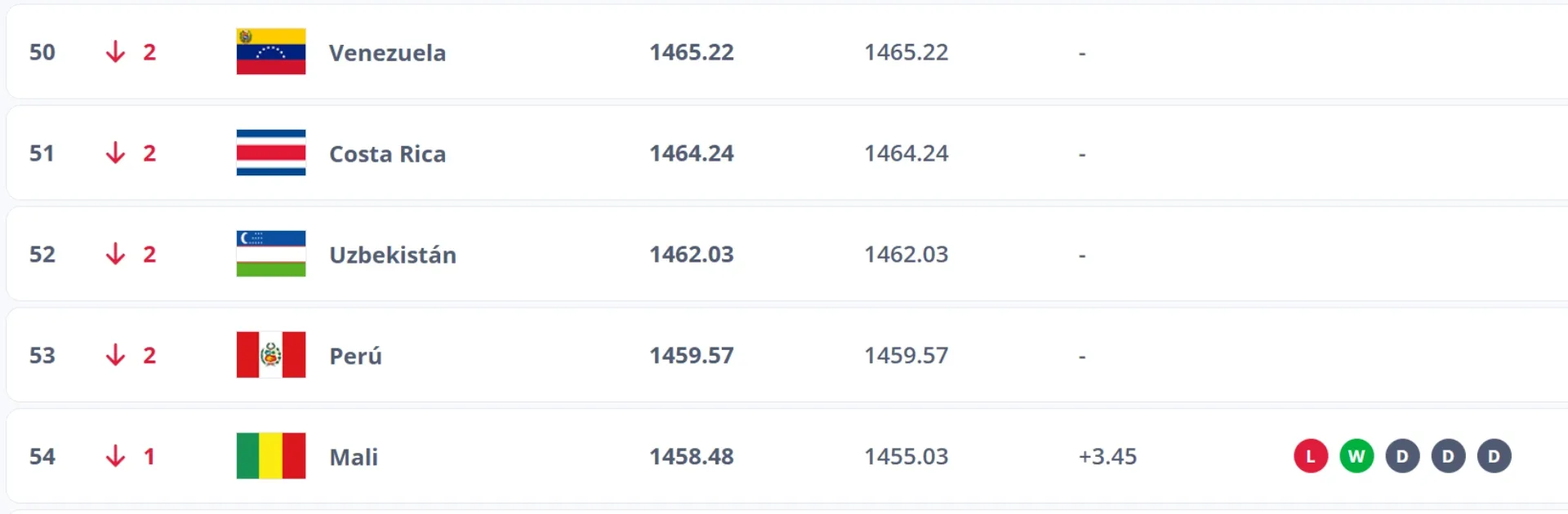Click the red L loss badge

pyautogui.click(x=1311, y=456)
